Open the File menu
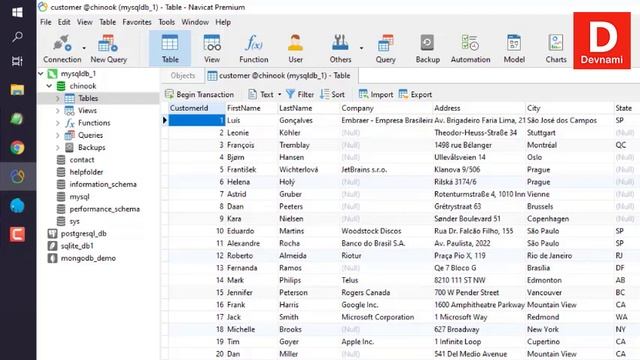 point(46,22)
